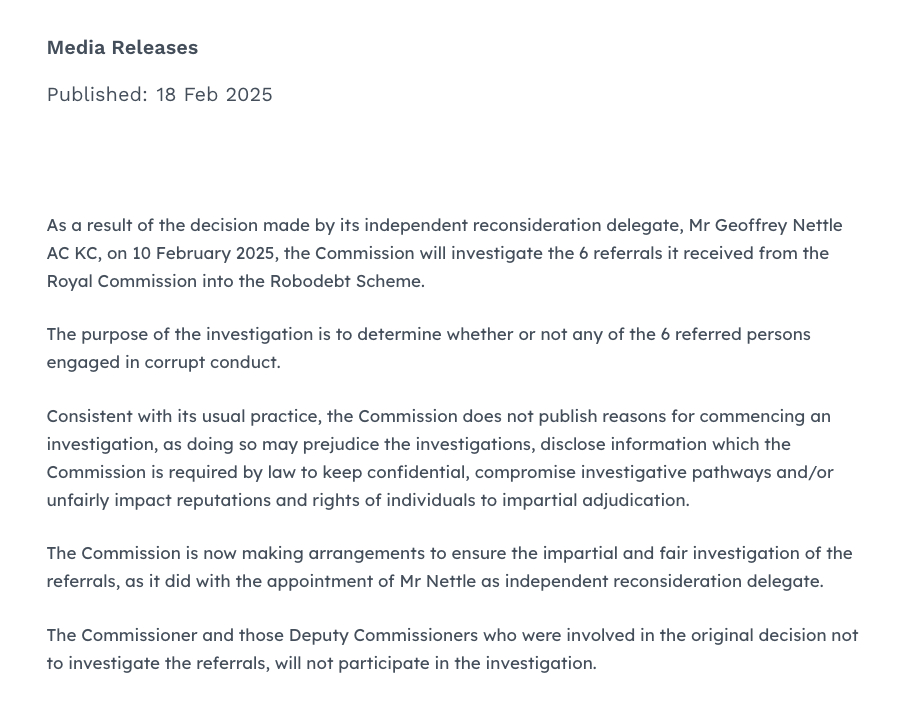Click the paragraph starting 'The Commissioner and those Deputy'

click(x=452, y=636)
